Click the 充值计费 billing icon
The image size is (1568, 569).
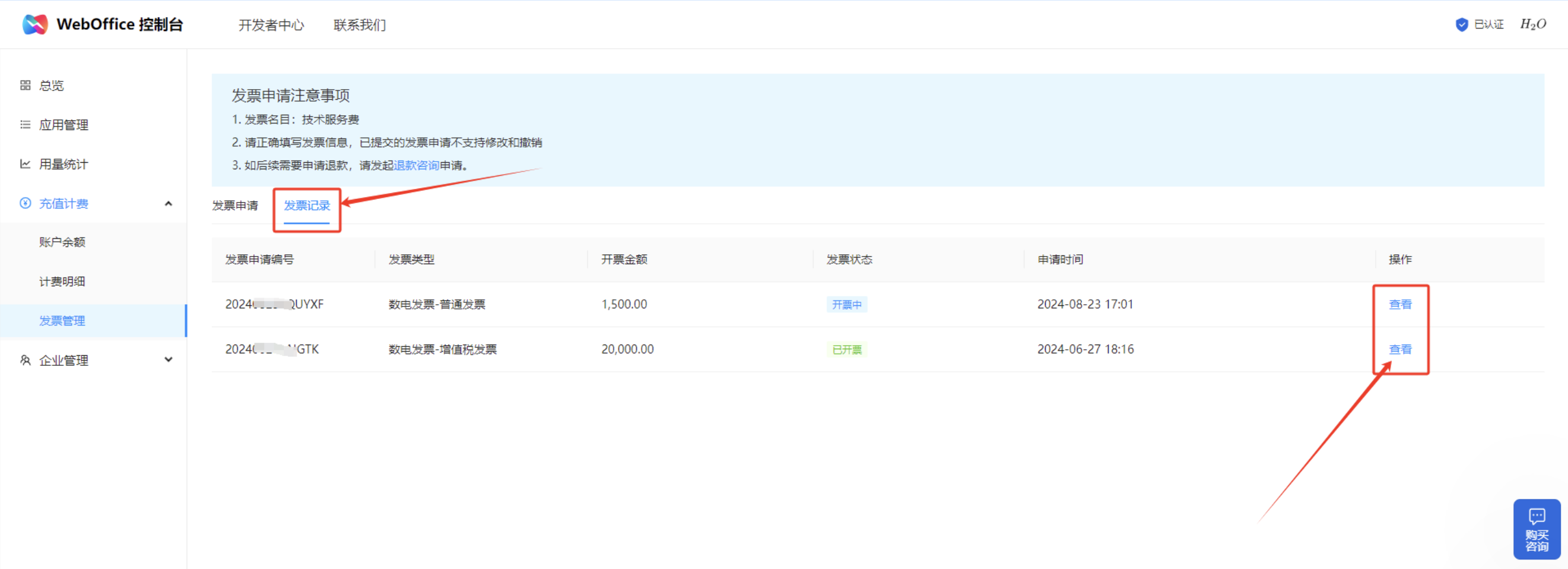pos(25,203)
